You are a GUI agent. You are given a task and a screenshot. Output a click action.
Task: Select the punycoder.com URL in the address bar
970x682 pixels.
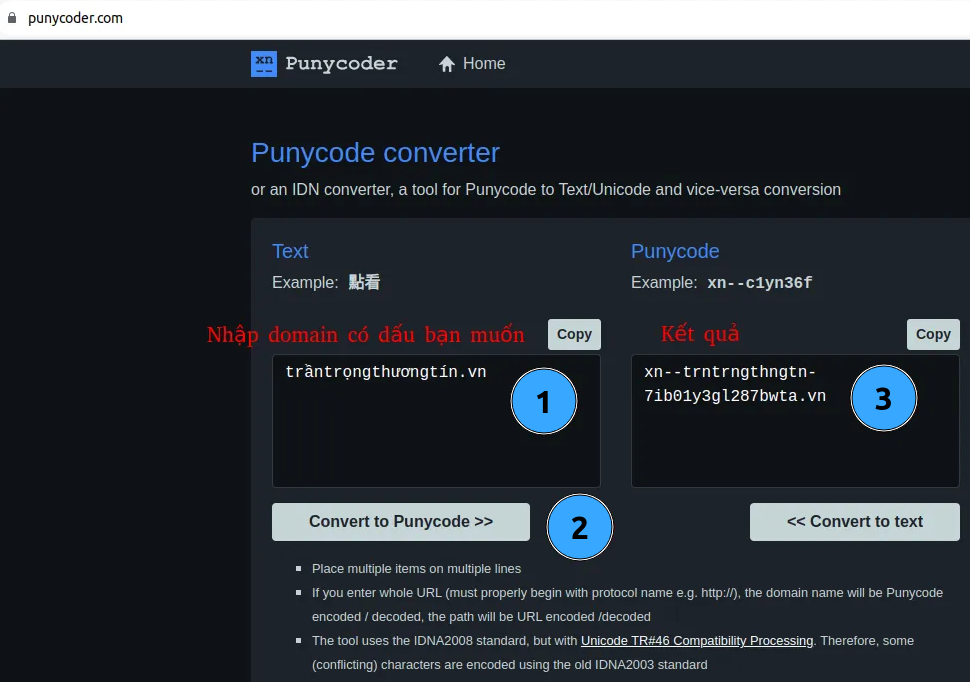point(75,18)
